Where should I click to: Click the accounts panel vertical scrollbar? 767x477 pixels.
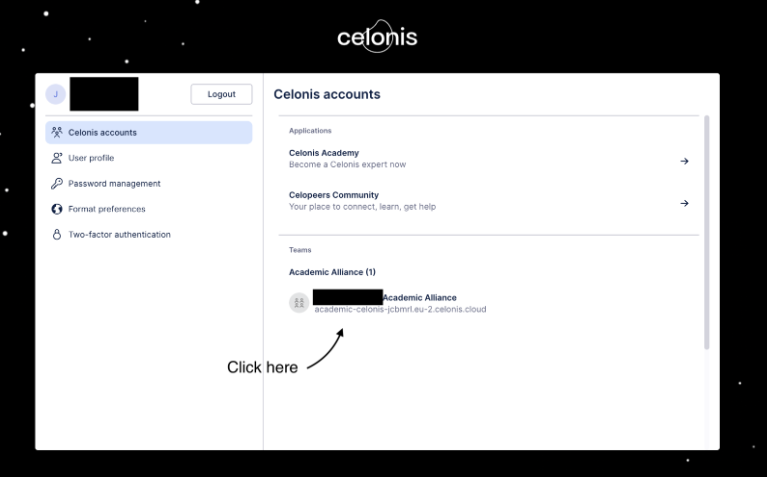[707, 230]
